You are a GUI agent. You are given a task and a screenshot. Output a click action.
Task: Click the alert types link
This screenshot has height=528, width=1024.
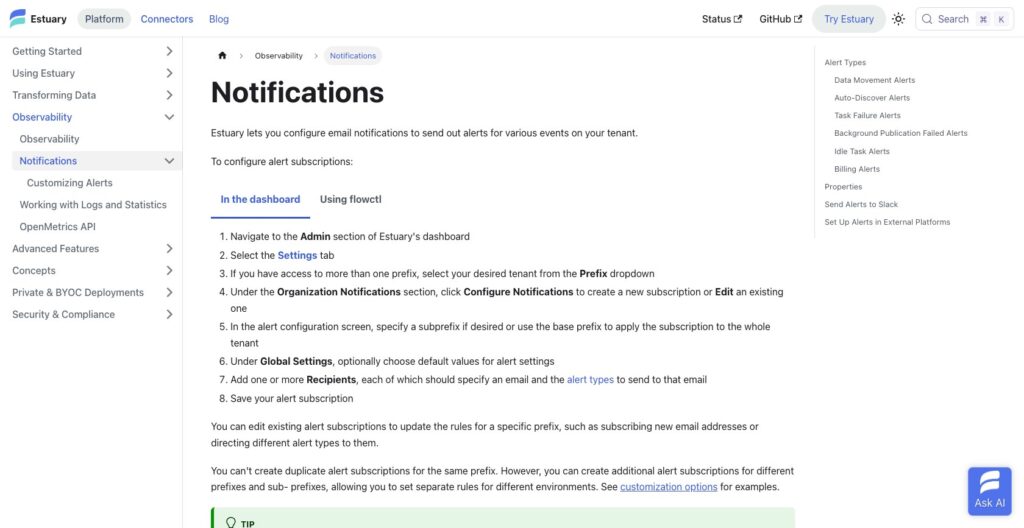pyautogui.click(x=590, y=380)
